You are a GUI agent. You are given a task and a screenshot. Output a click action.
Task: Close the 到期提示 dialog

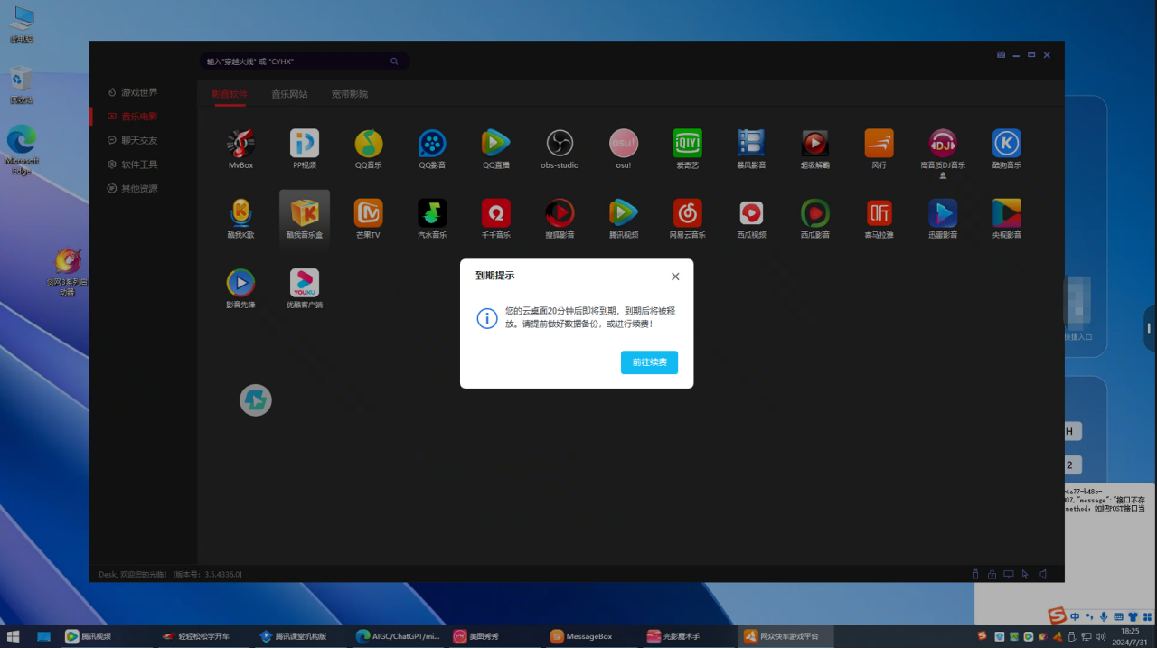point(675,277)
